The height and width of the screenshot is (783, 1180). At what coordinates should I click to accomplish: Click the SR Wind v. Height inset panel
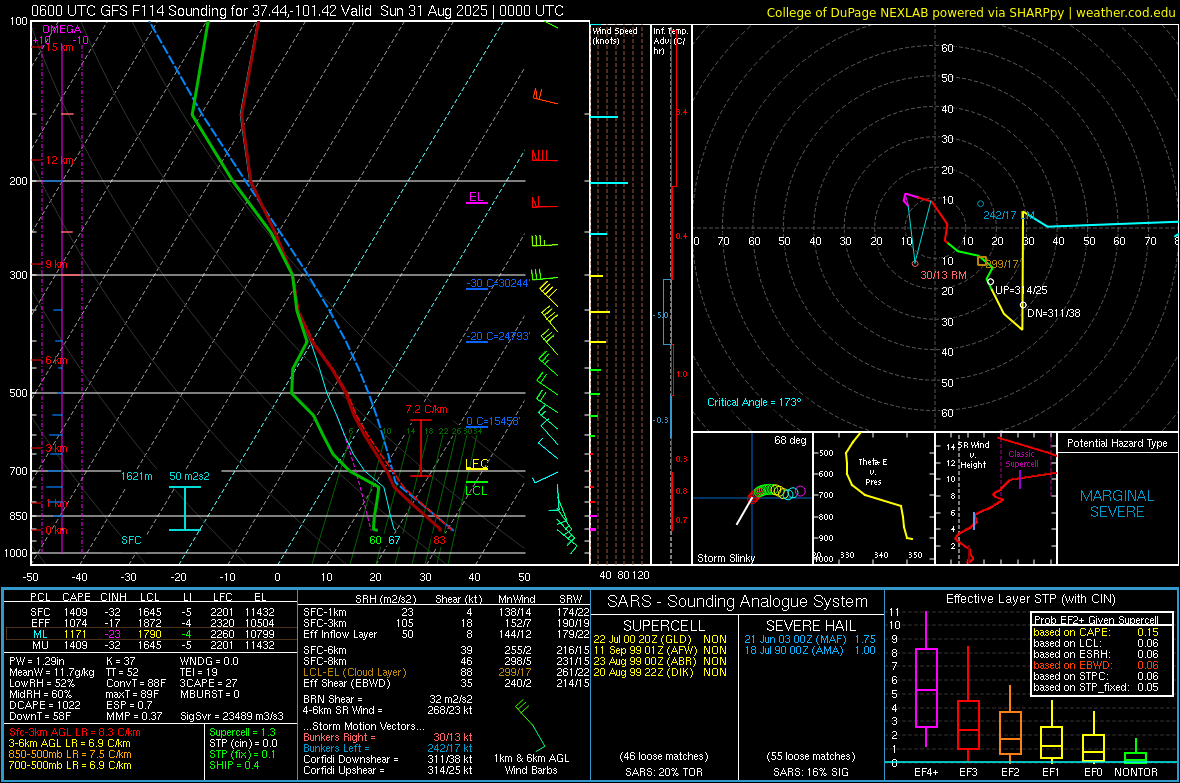tap(996, 498)
